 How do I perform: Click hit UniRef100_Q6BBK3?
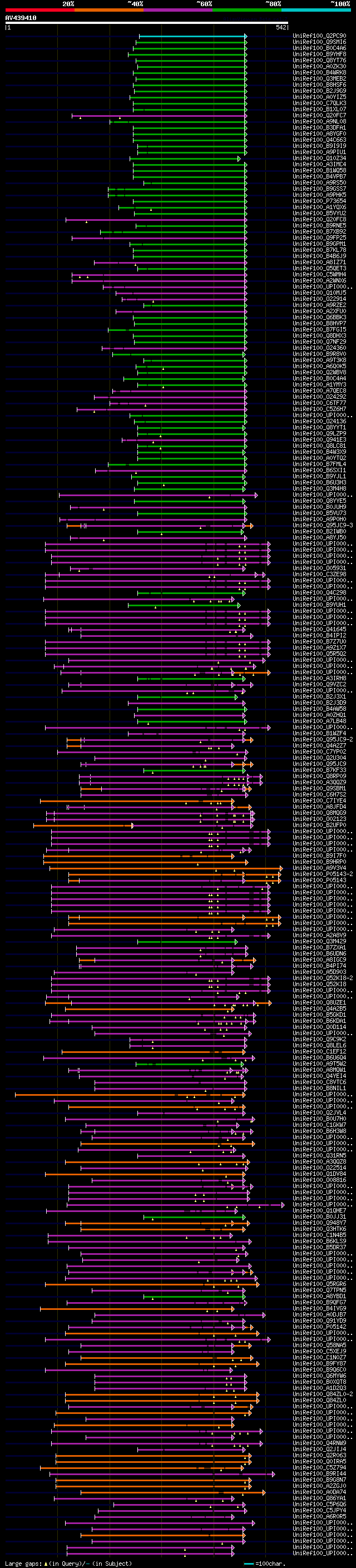pos(319,318)
